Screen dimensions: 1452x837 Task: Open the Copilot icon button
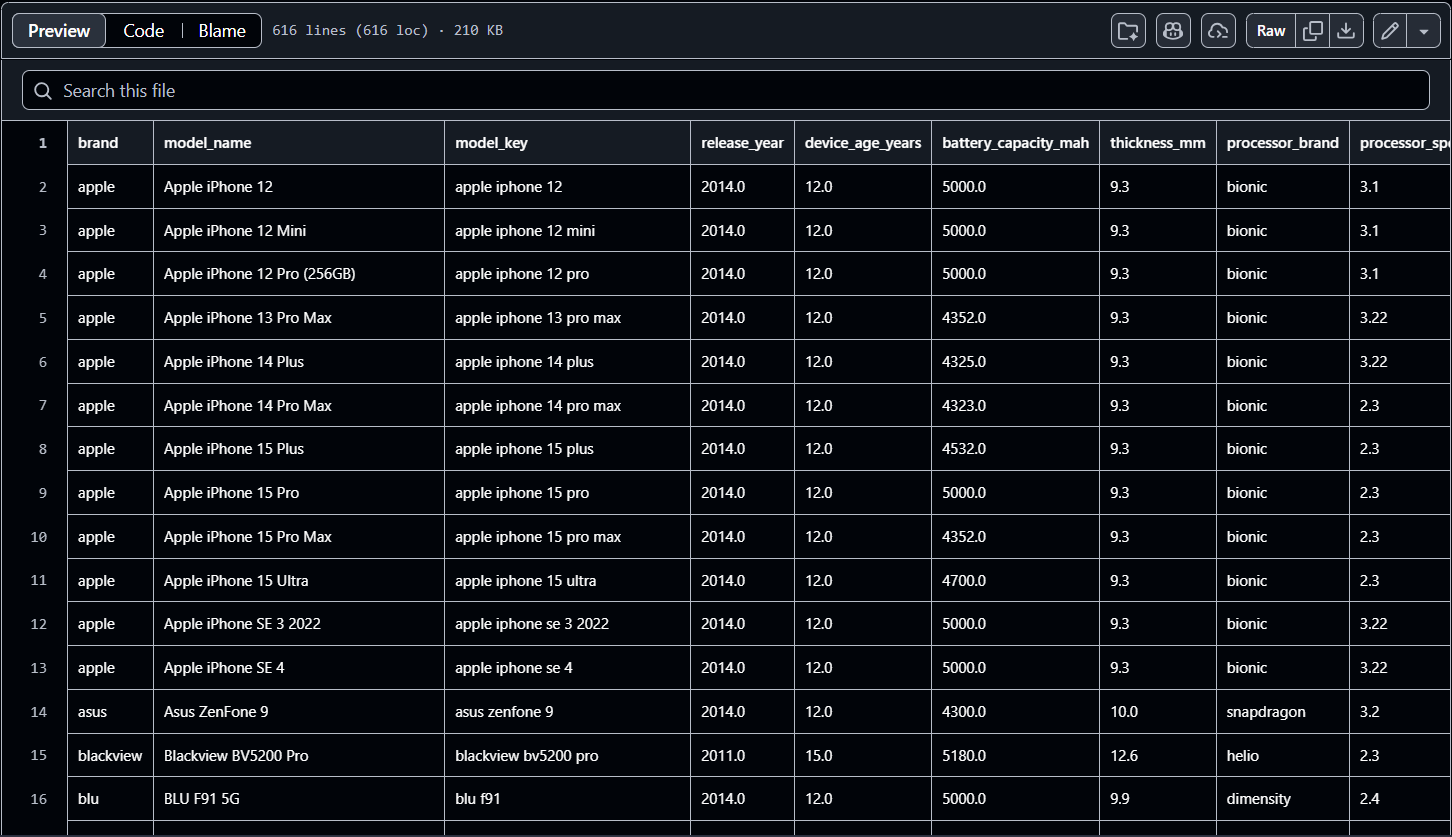[x=1173, y=31]
